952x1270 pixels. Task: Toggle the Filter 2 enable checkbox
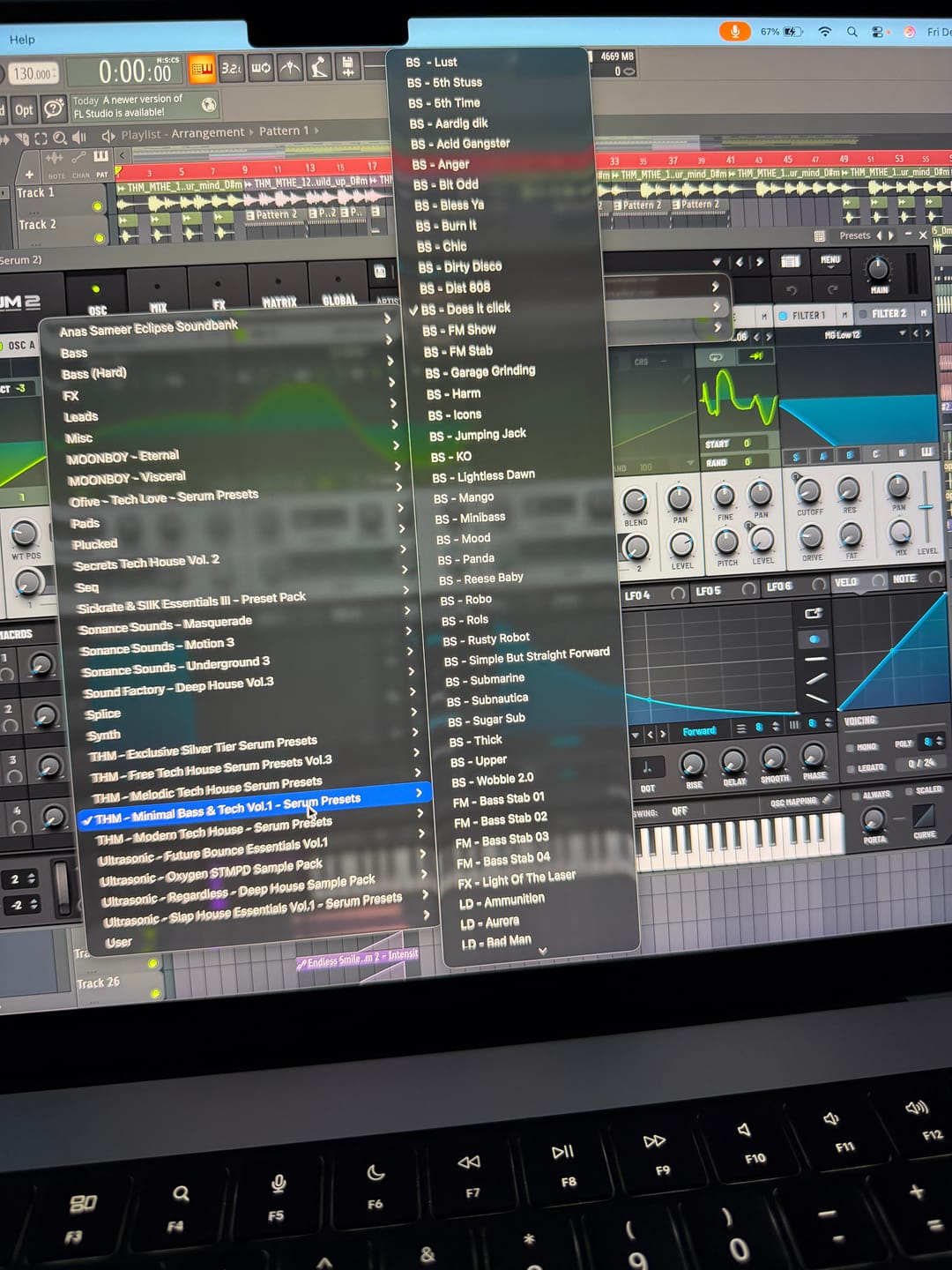tap(863, 314)
